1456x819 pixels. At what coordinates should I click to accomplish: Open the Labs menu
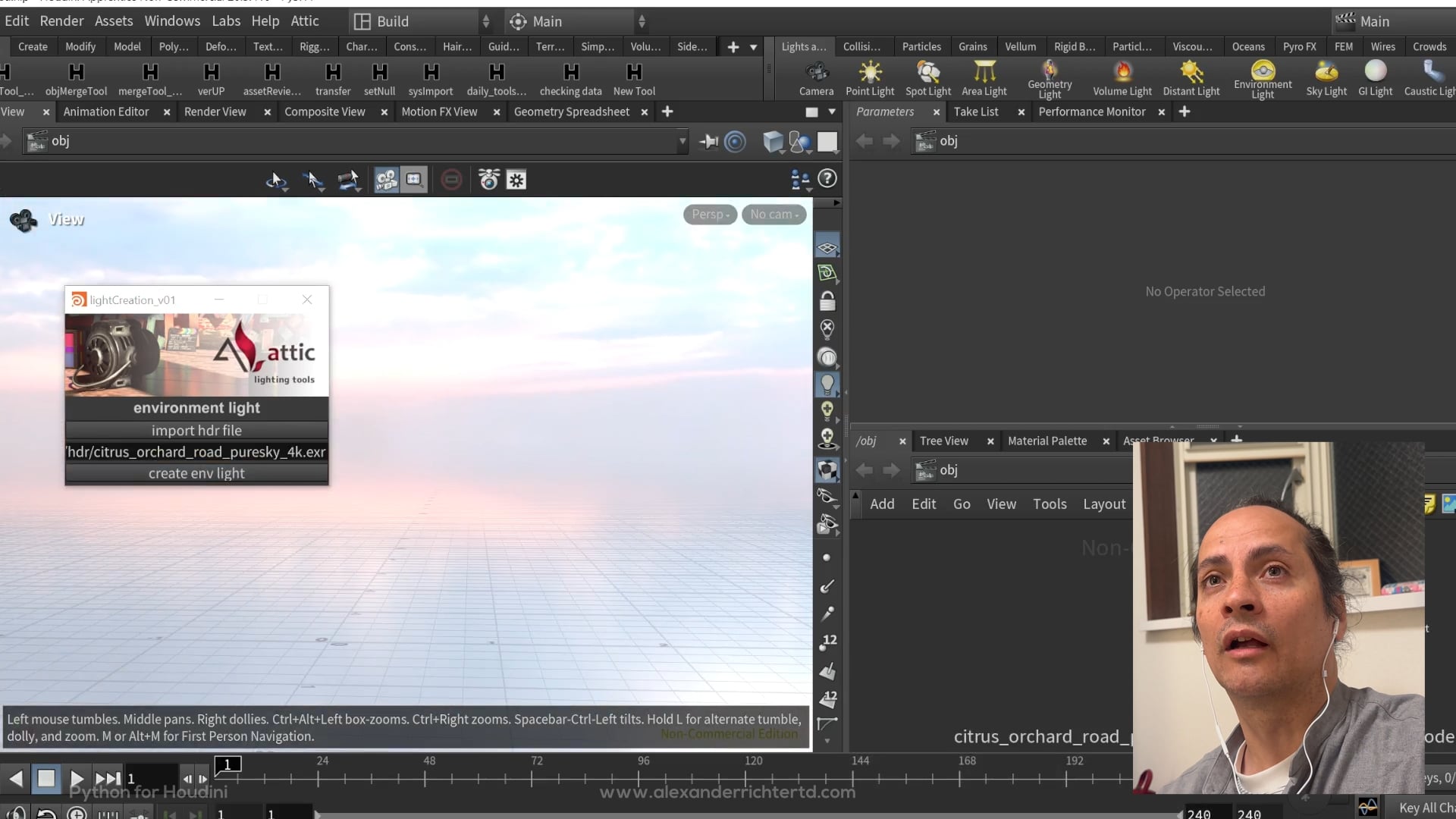[226, 20]
